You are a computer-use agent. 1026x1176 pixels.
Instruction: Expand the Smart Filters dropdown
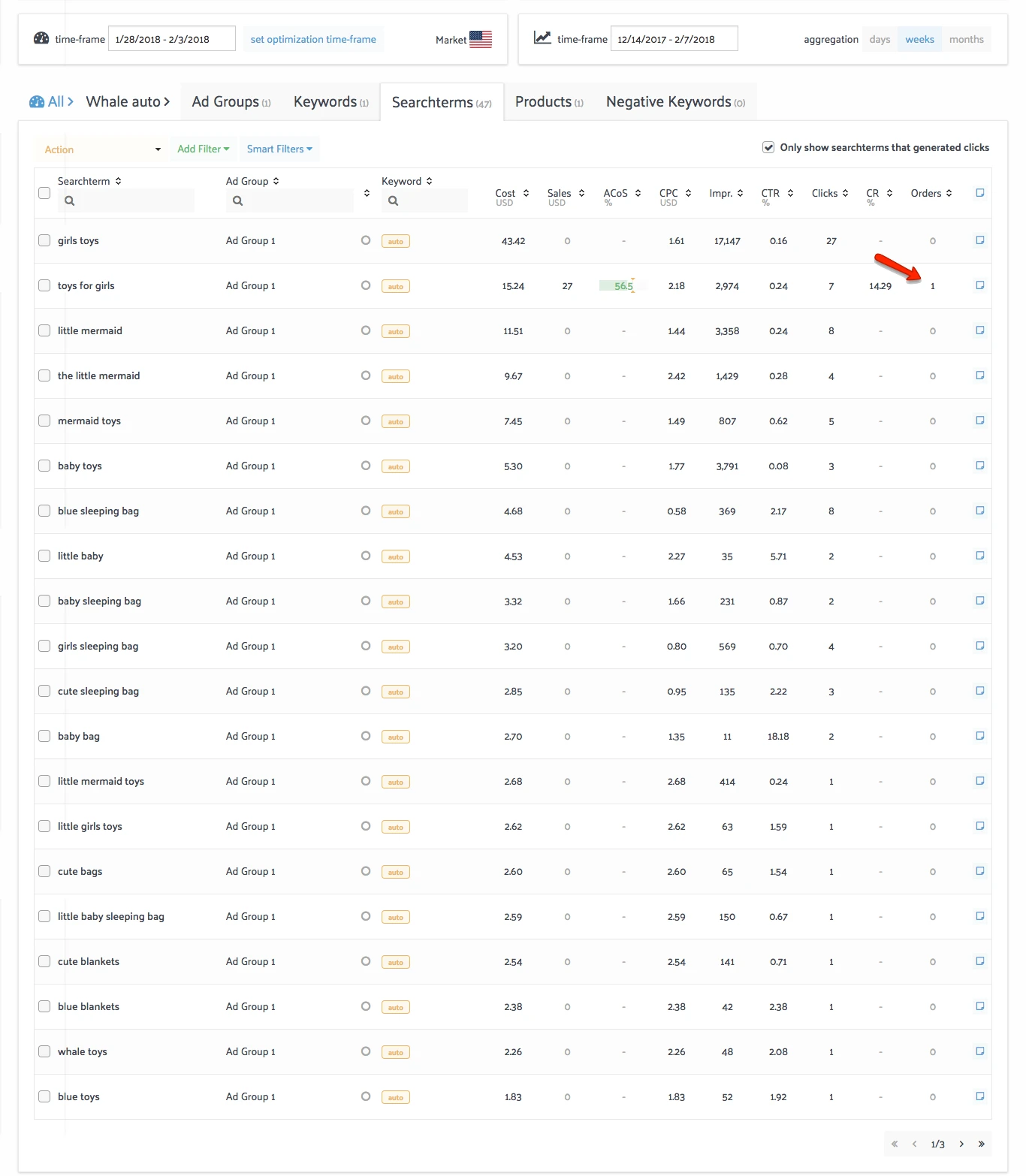tap(279, 149)
